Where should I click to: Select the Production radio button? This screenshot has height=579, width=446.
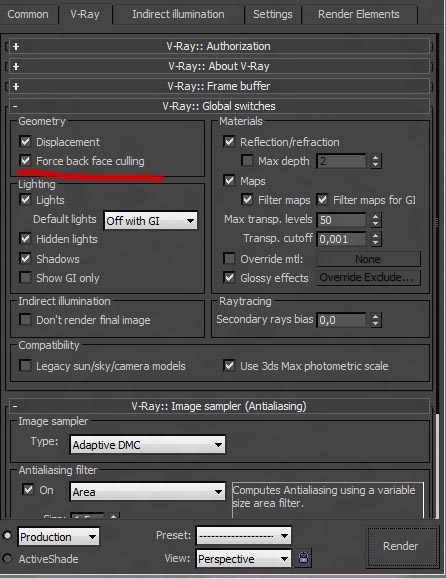click(x=7, y=535)
